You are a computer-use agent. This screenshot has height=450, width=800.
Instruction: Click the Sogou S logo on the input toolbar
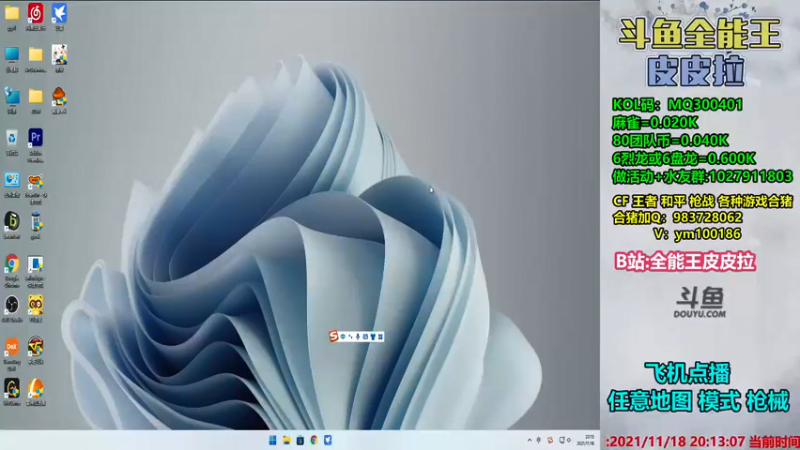(x=334, y=336)
